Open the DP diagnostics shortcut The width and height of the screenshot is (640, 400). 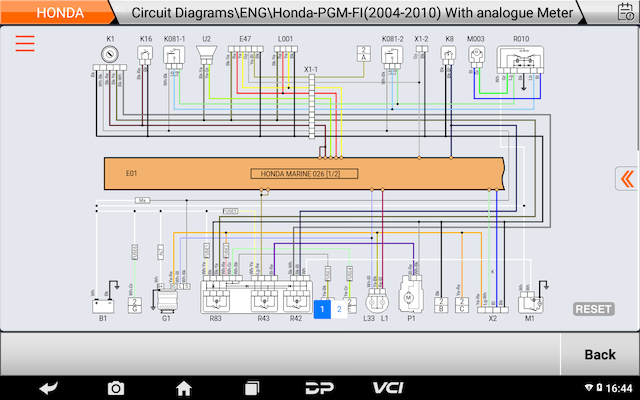pos(320,388)
